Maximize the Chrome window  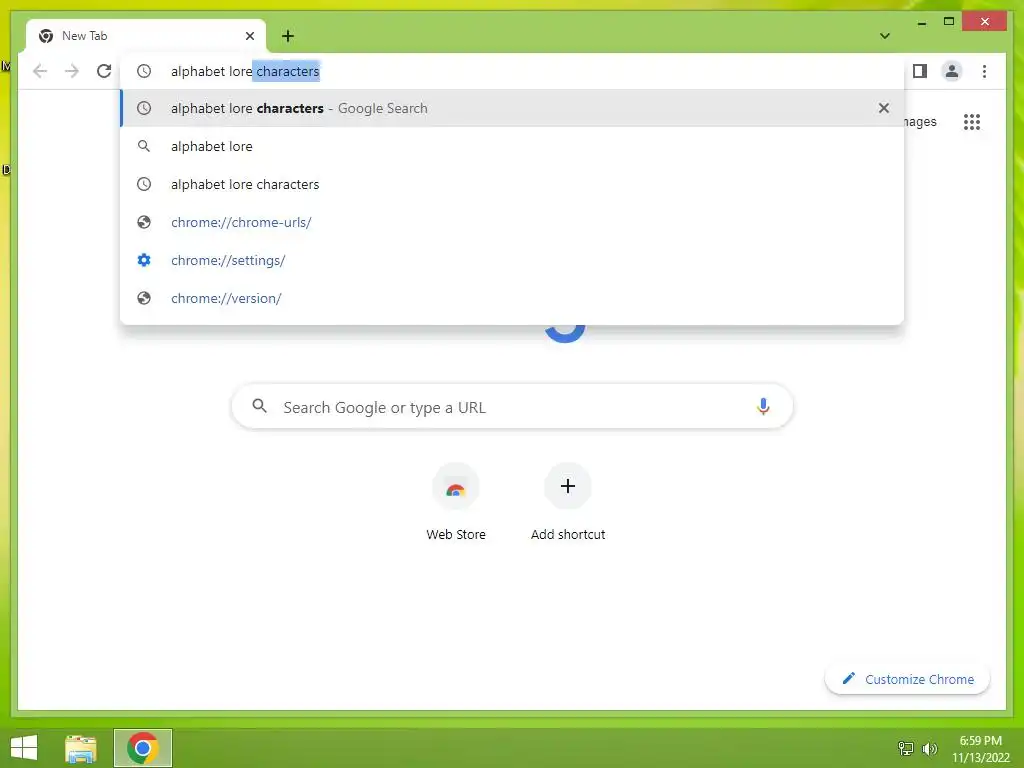click(949, 22)
